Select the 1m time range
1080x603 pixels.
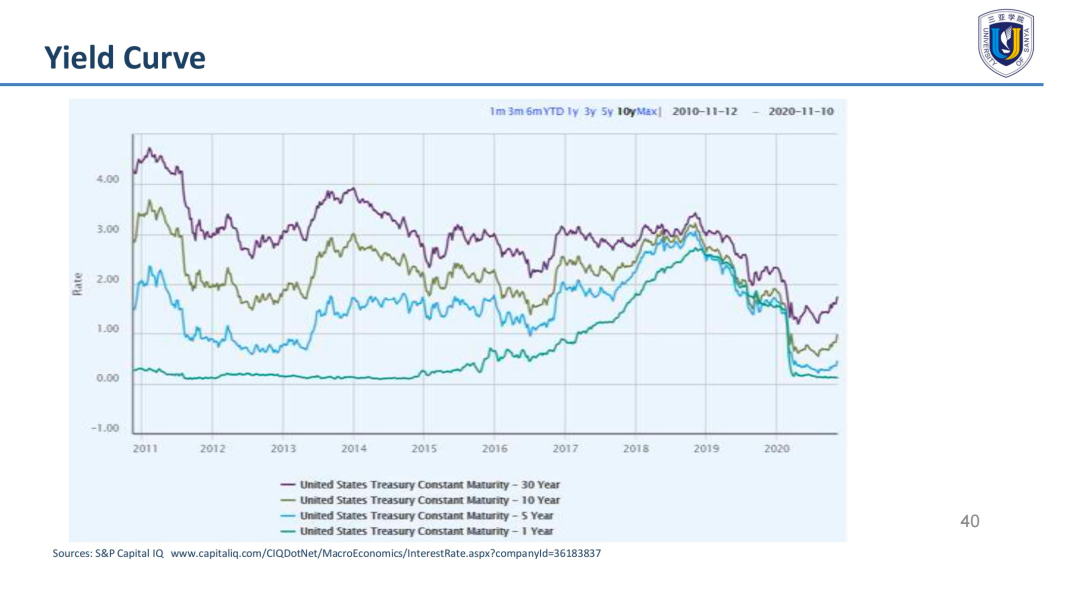pyautogui.click(x=496, y=111)
